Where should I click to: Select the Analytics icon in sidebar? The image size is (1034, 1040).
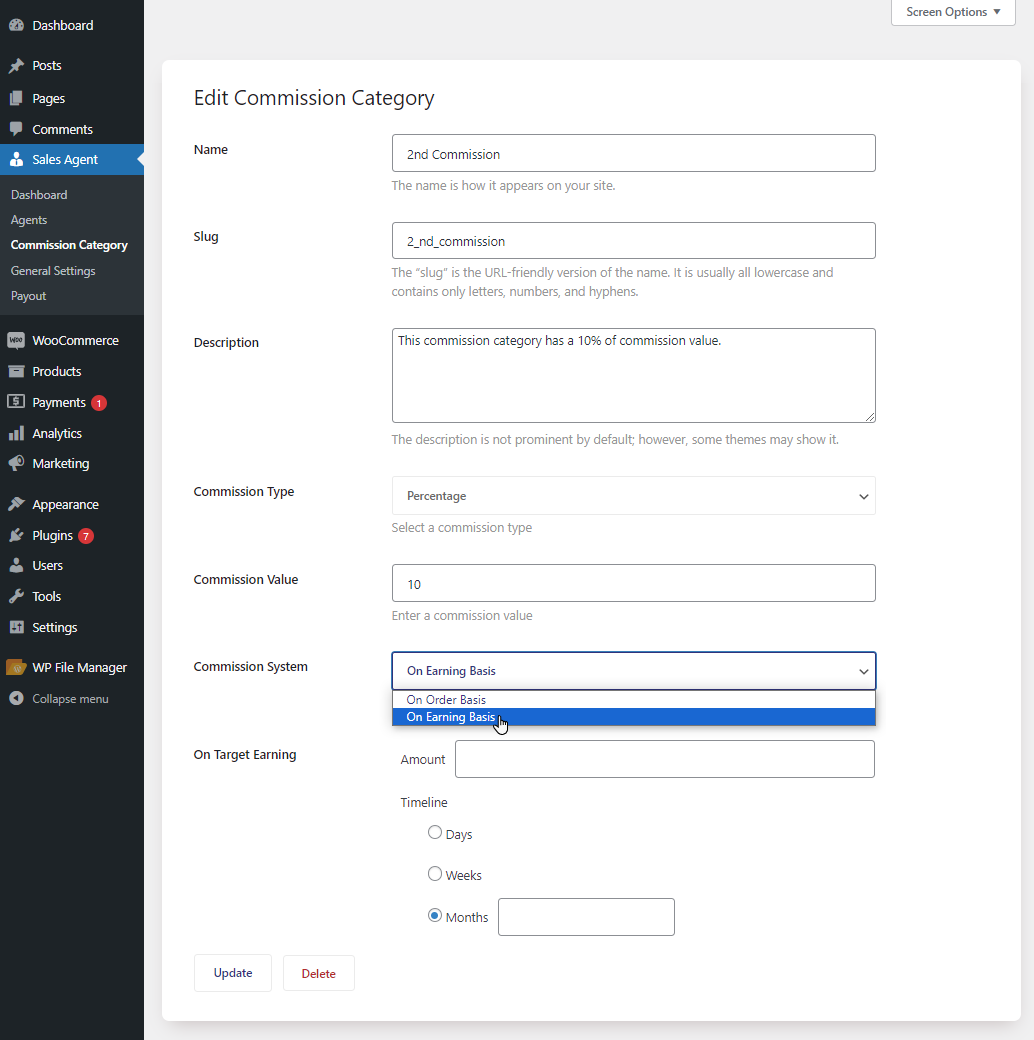18,433
